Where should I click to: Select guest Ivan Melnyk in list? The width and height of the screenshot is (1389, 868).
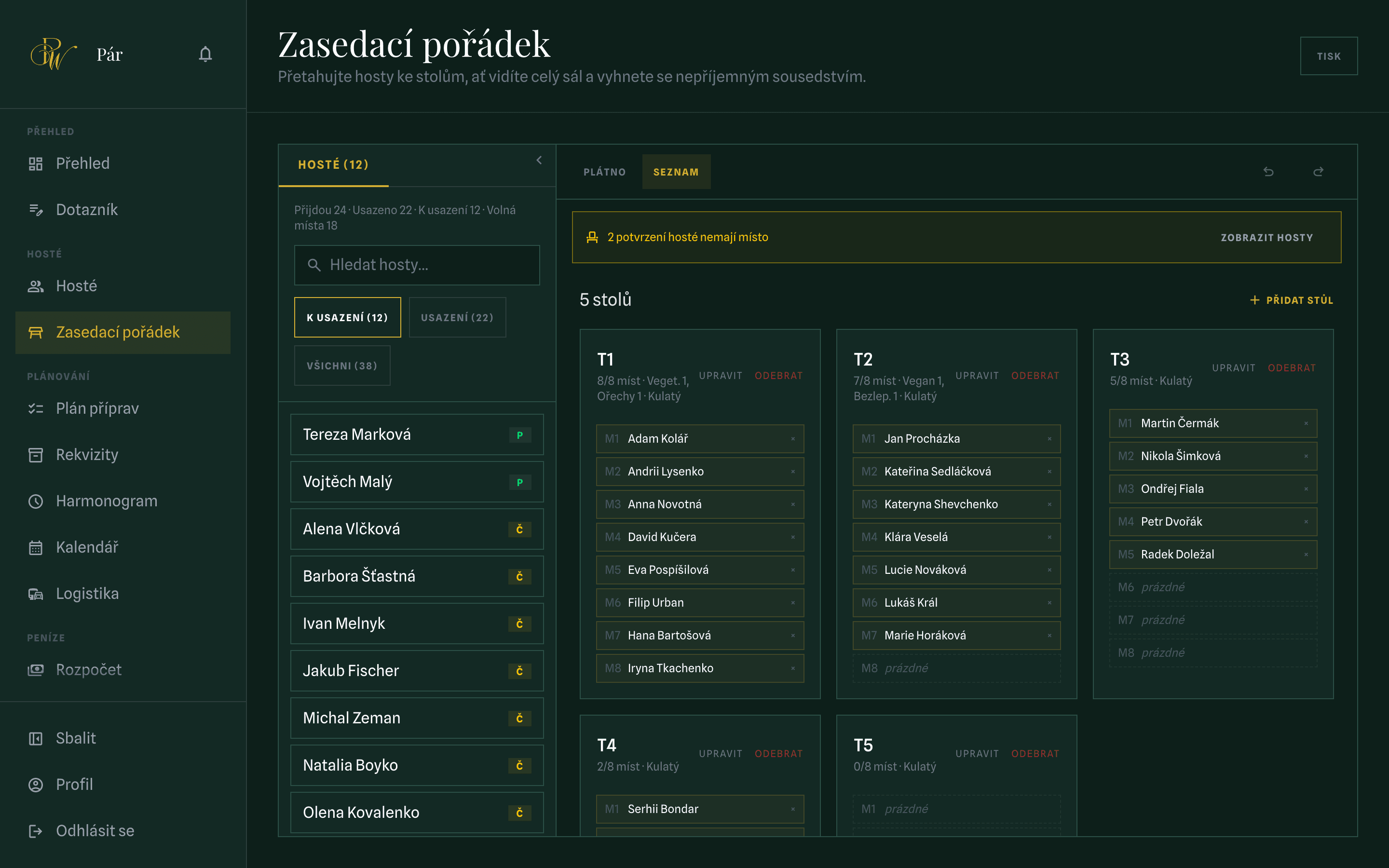pos(417,624)
